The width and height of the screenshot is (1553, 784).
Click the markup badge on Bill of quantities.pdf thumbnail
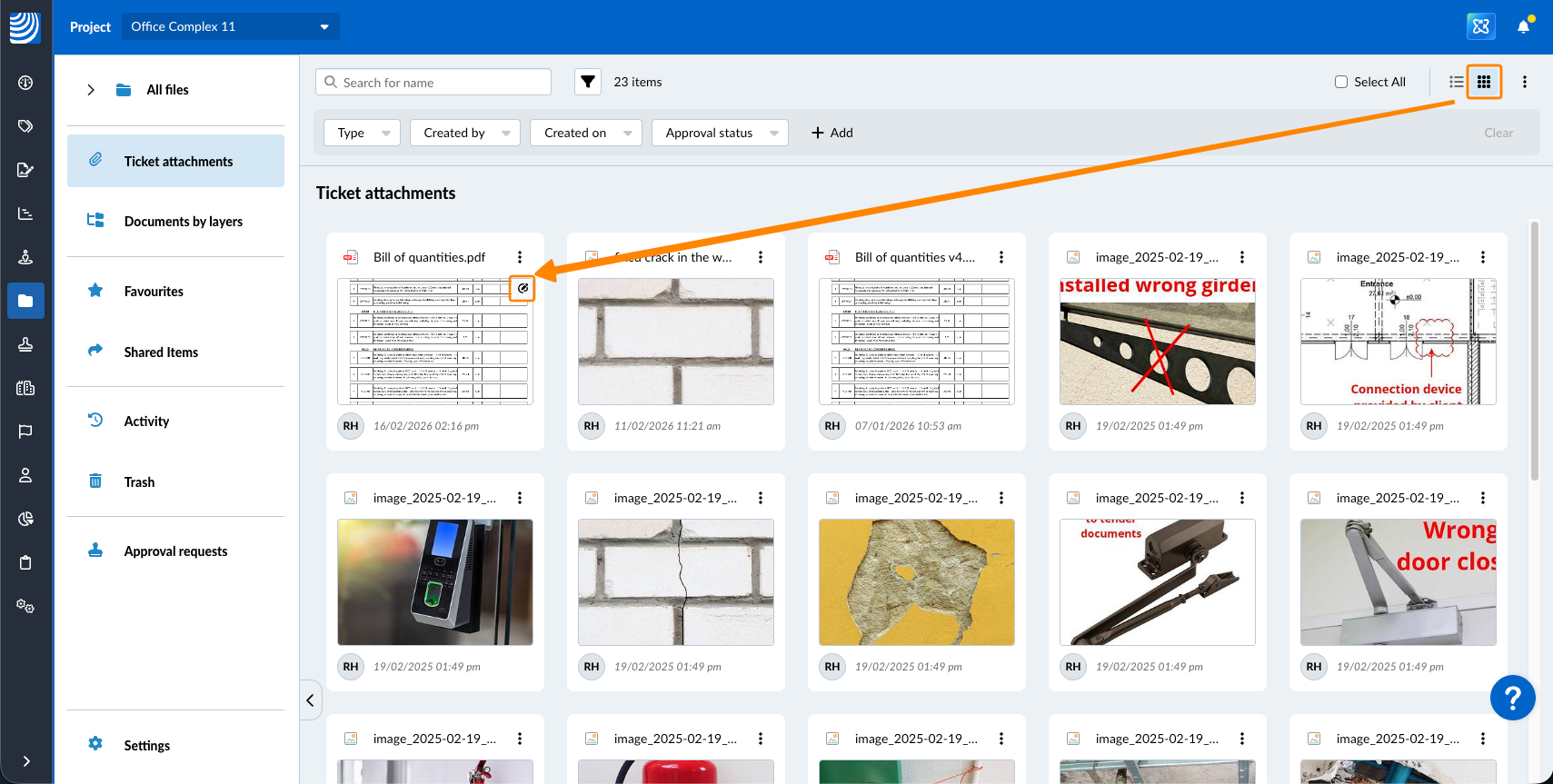point(523,288)
